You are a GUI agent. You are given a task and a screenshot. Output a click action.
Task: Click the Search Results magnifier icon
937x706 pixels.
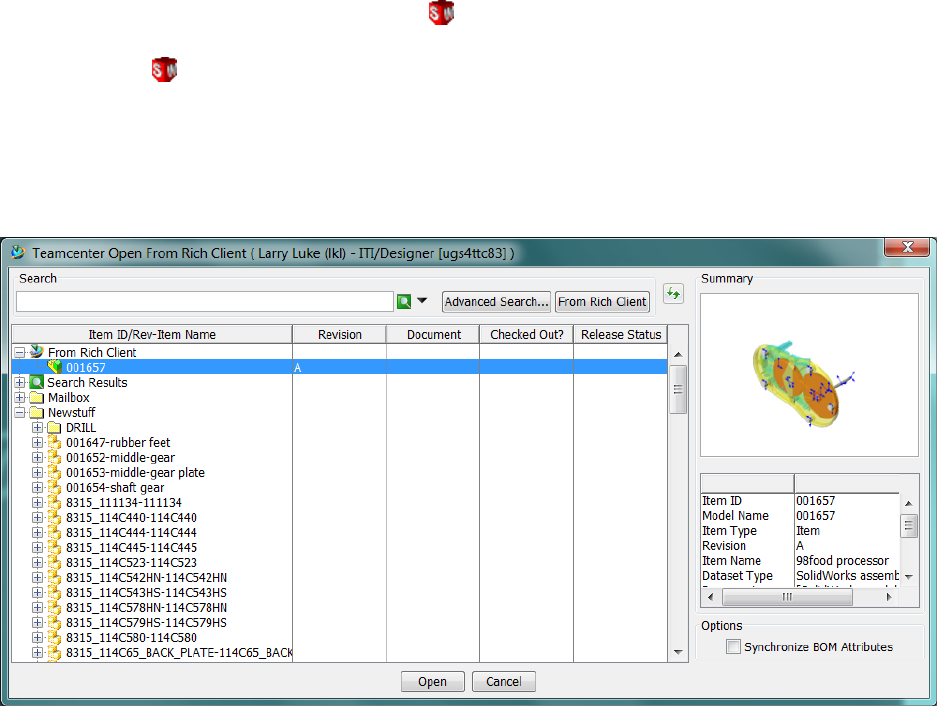point(37,382)
